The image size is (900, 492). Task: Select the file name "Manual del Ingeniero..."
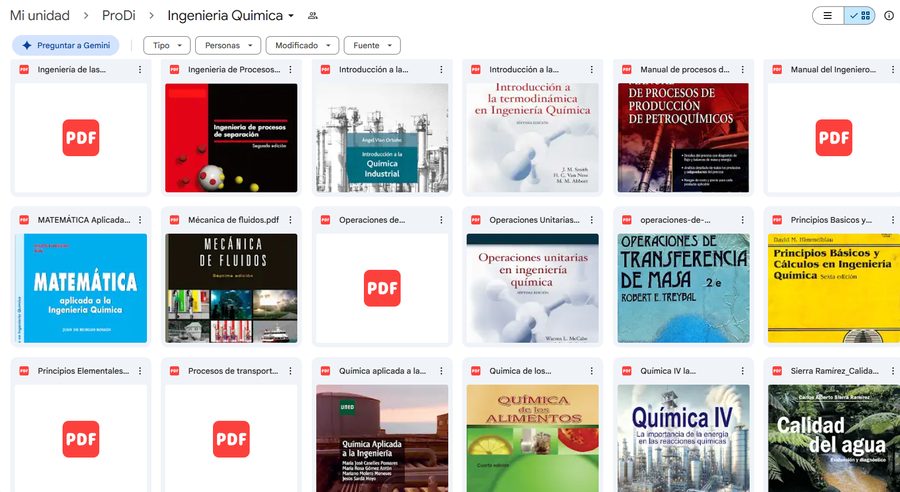[833, 69]
